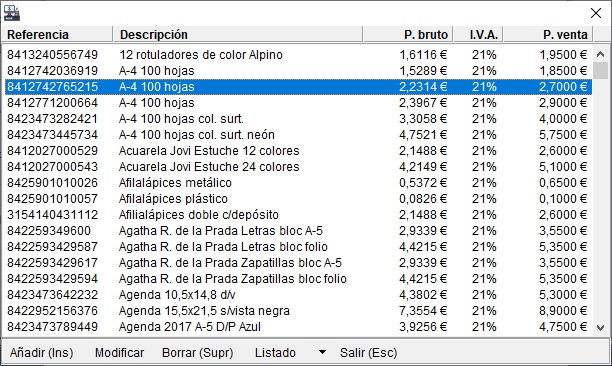Viewport: 612px width, 366px height.
Task: Sort by the Descripción column header
Action: pos(238,34)
